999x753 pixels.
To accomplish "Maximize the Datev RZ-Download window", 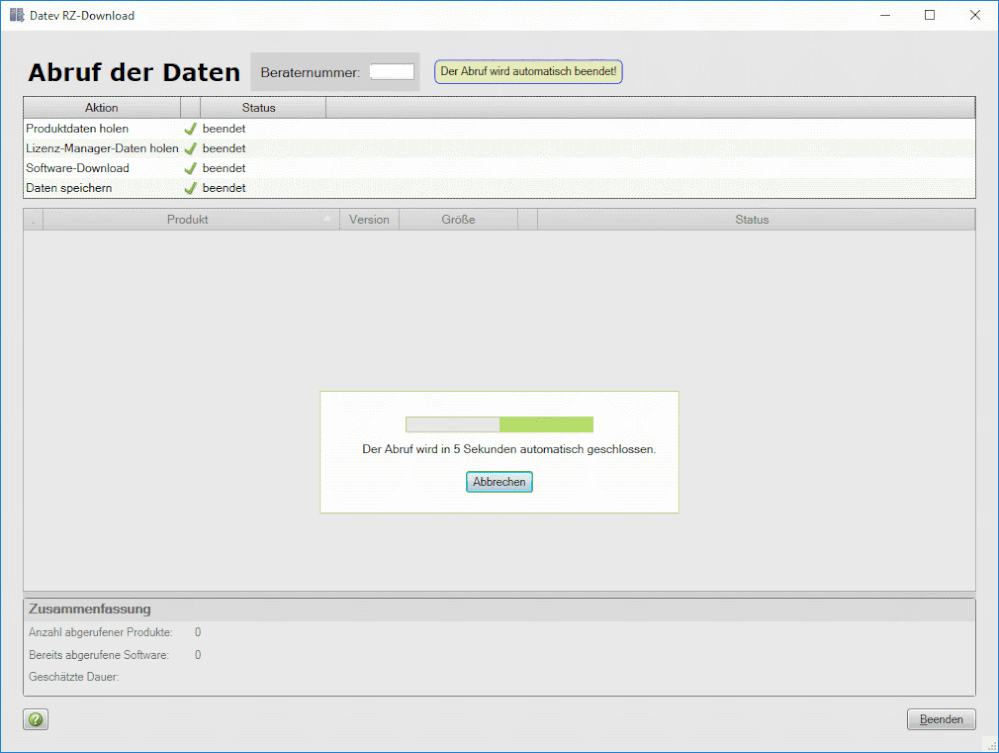I will (930, 15).
